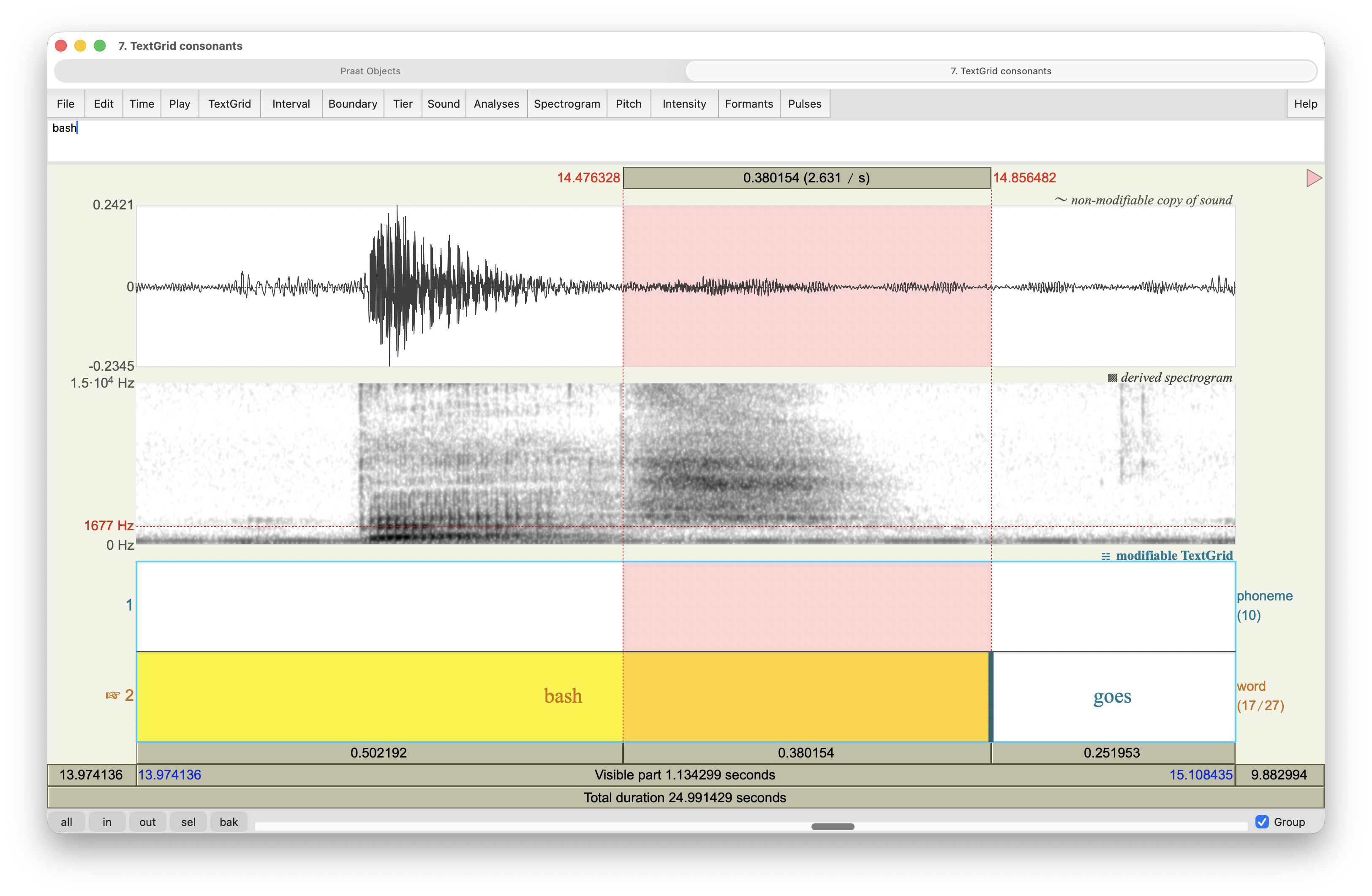
Task: Click the horizontal scrollbar thumb
Action: (x=833, y=826)
